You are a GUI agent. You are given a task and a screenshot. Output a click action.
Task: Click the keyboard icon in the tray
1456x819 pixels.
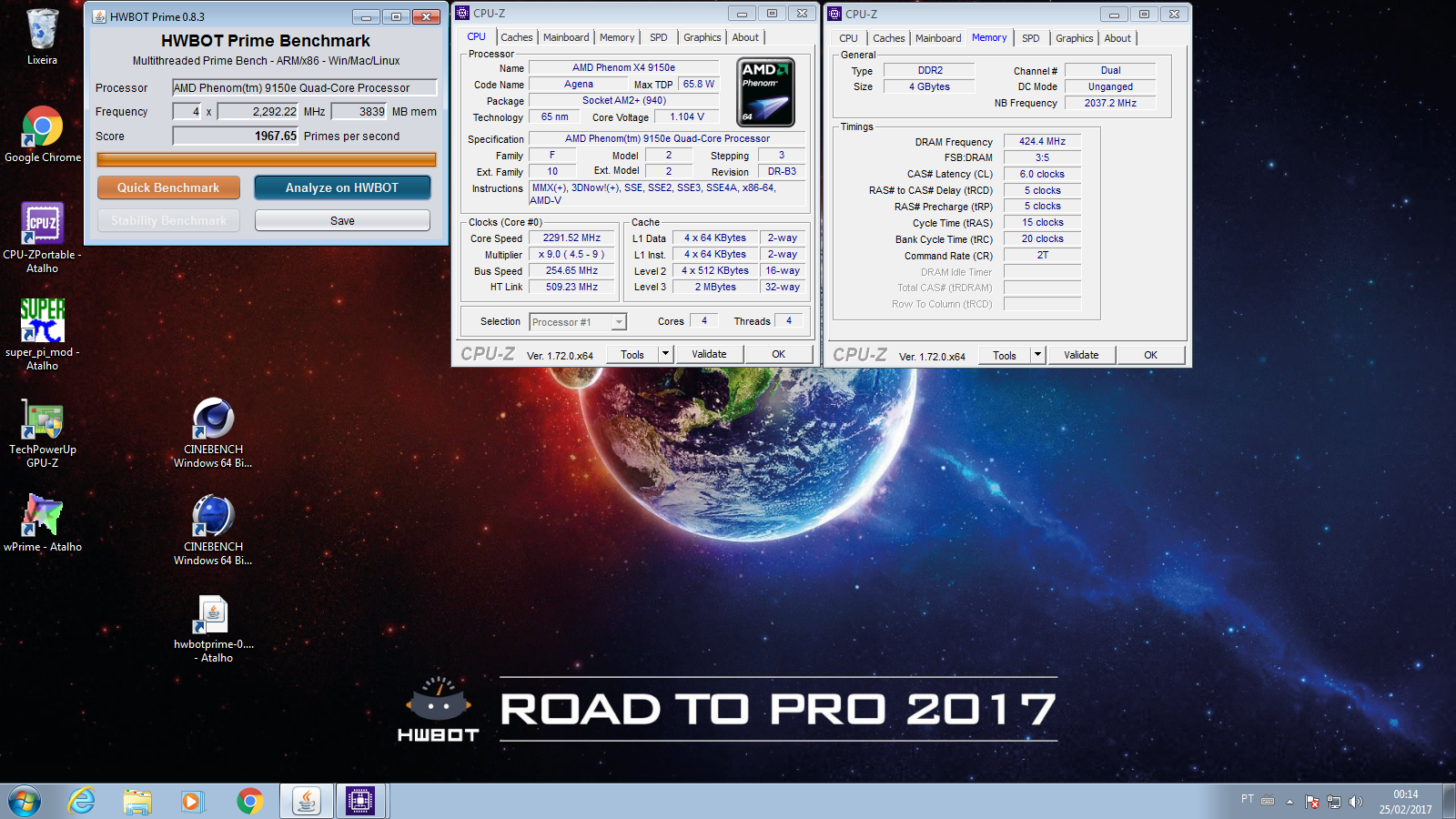(x=1268, y=801)
